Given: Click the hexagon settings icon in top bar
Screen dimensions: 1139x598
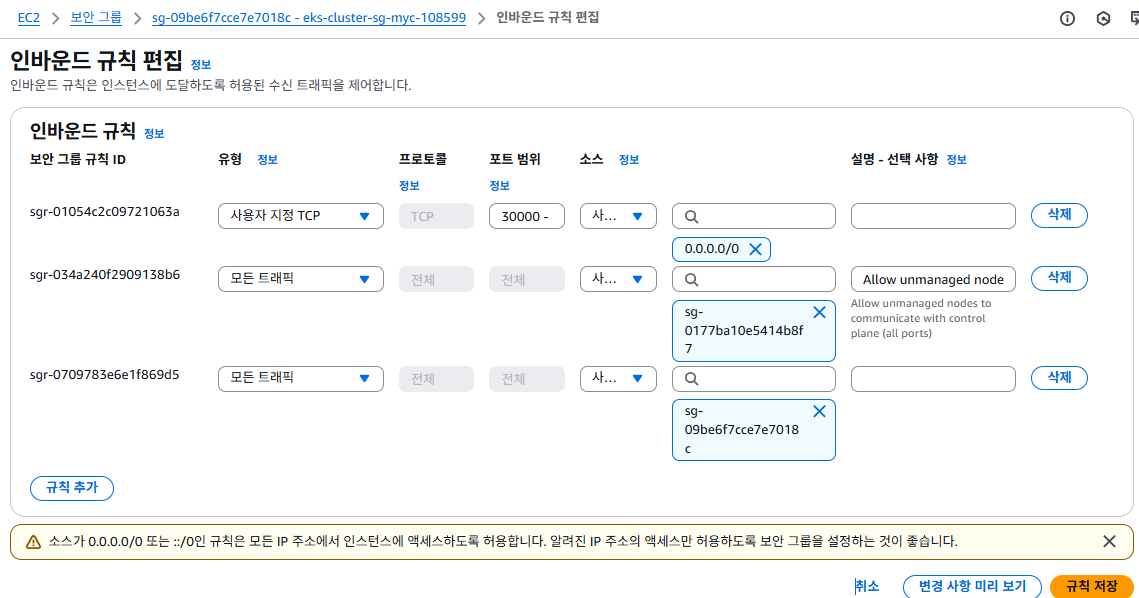Looking at the screenshot, I should [1103, 19].
